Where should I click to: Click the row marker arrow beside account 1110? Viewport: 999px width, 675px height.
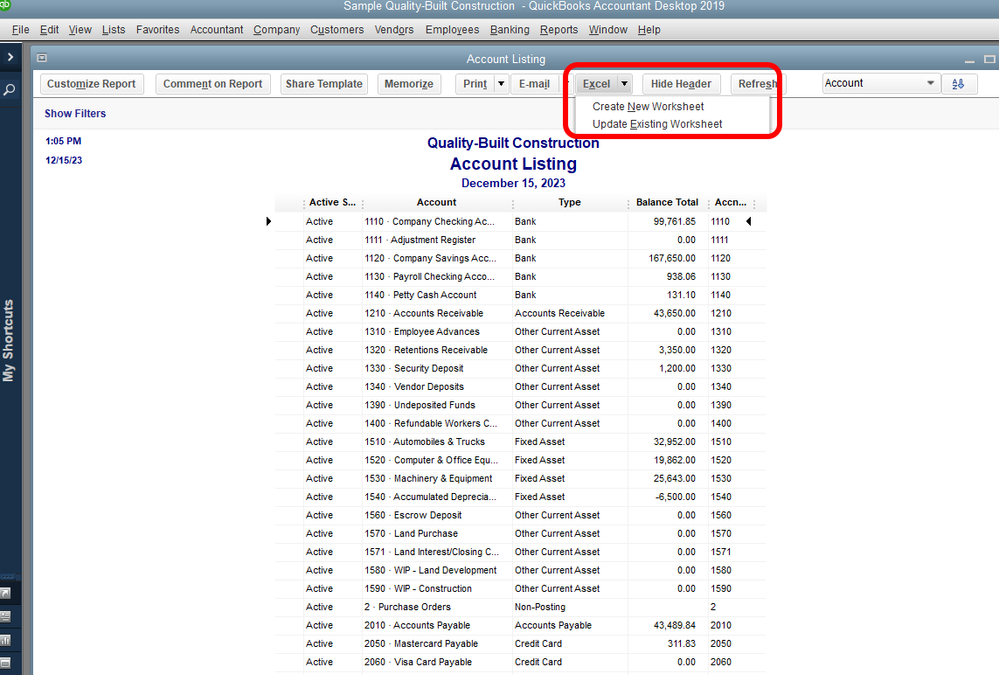268,221
